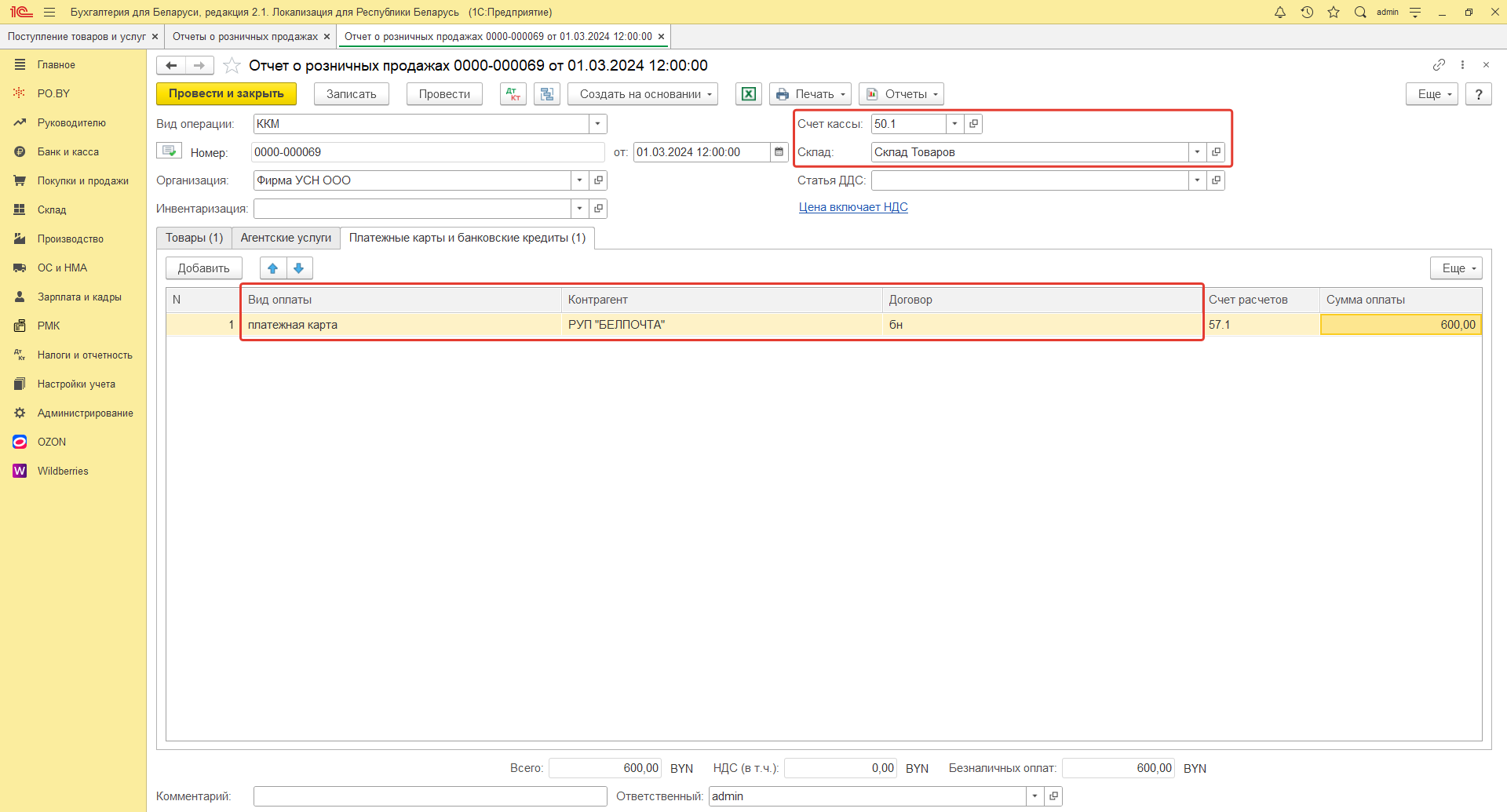
Task: Open Производство section
Action: (x=70, y=239)
